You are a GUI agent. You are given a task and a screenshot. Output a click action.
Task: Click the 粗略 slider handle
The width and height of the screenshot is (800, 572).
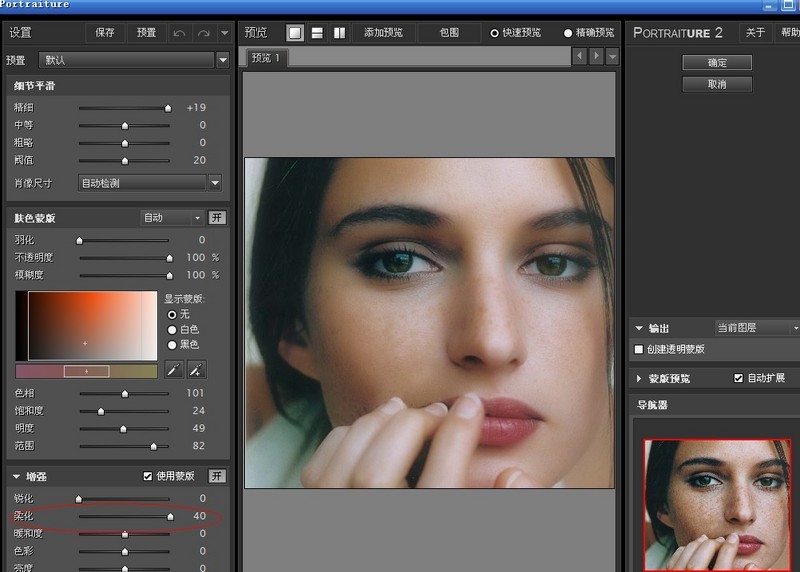pos(124,143)
